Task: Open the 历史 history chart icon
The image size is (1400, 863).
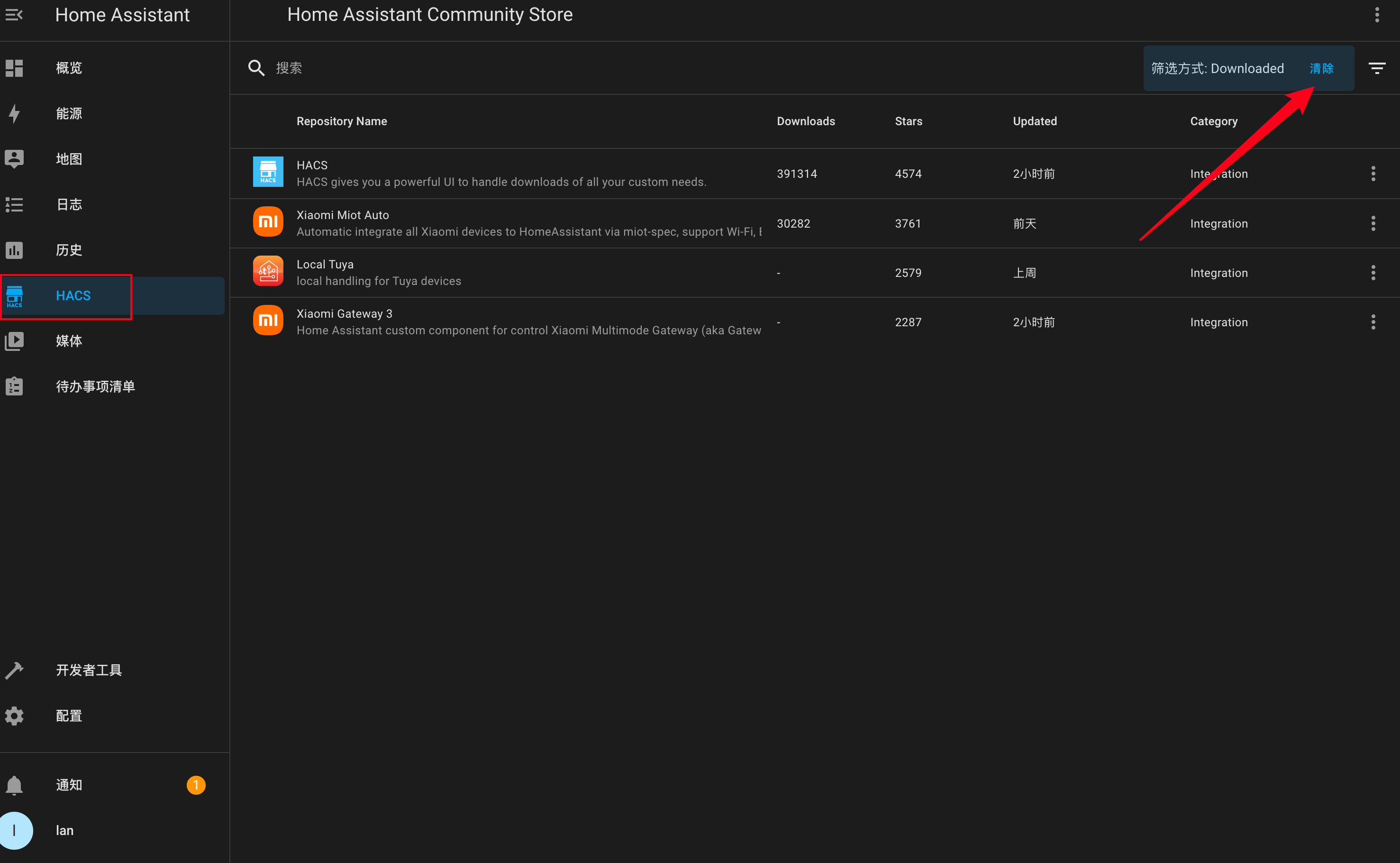Action: click(14, 250)
